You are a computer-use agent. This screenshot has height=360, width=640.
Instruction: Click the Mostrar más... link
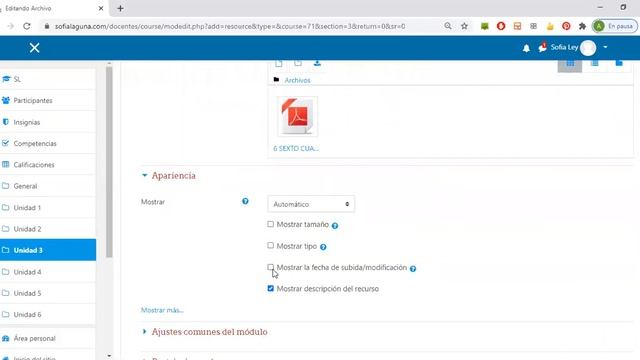pos(162,310)
